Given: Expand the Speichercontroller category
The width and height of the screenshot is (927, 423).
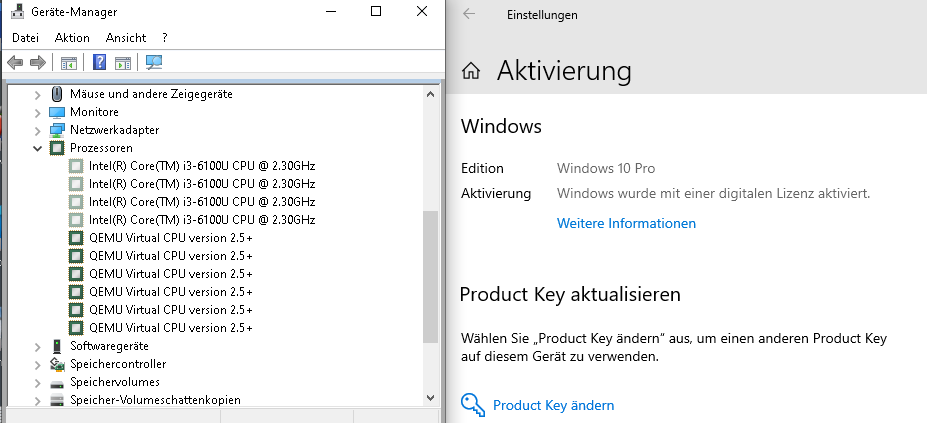Looking at the screenshot, I should [x=37, y=364].
